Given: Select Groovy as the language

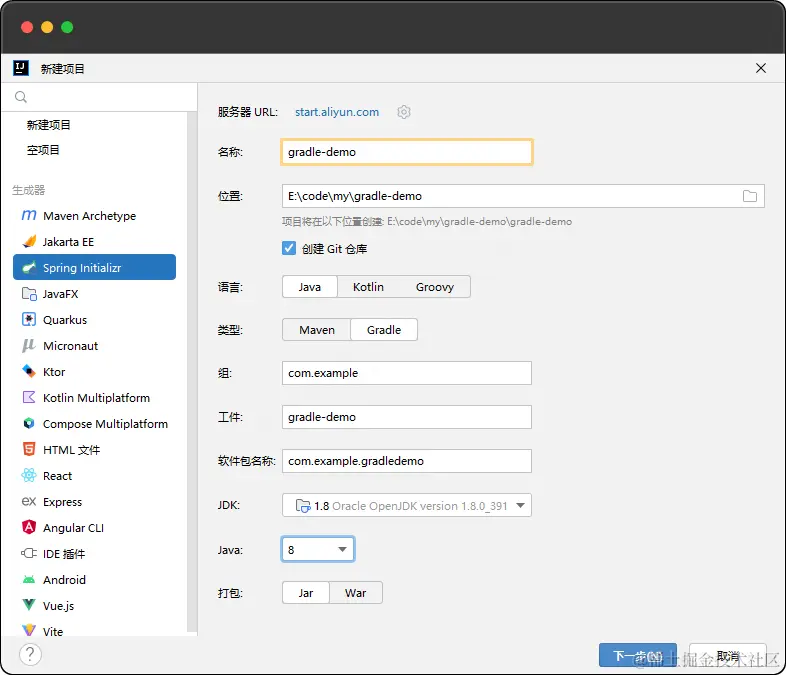Looking at the screenshot, I should click(x=435, y=287).
